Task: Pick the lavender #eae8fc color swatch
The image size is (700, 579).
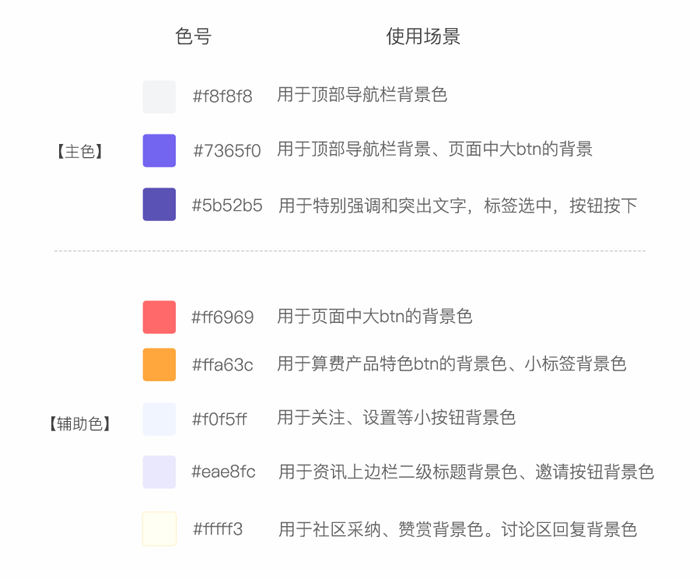Action: (x=159, y=472)
